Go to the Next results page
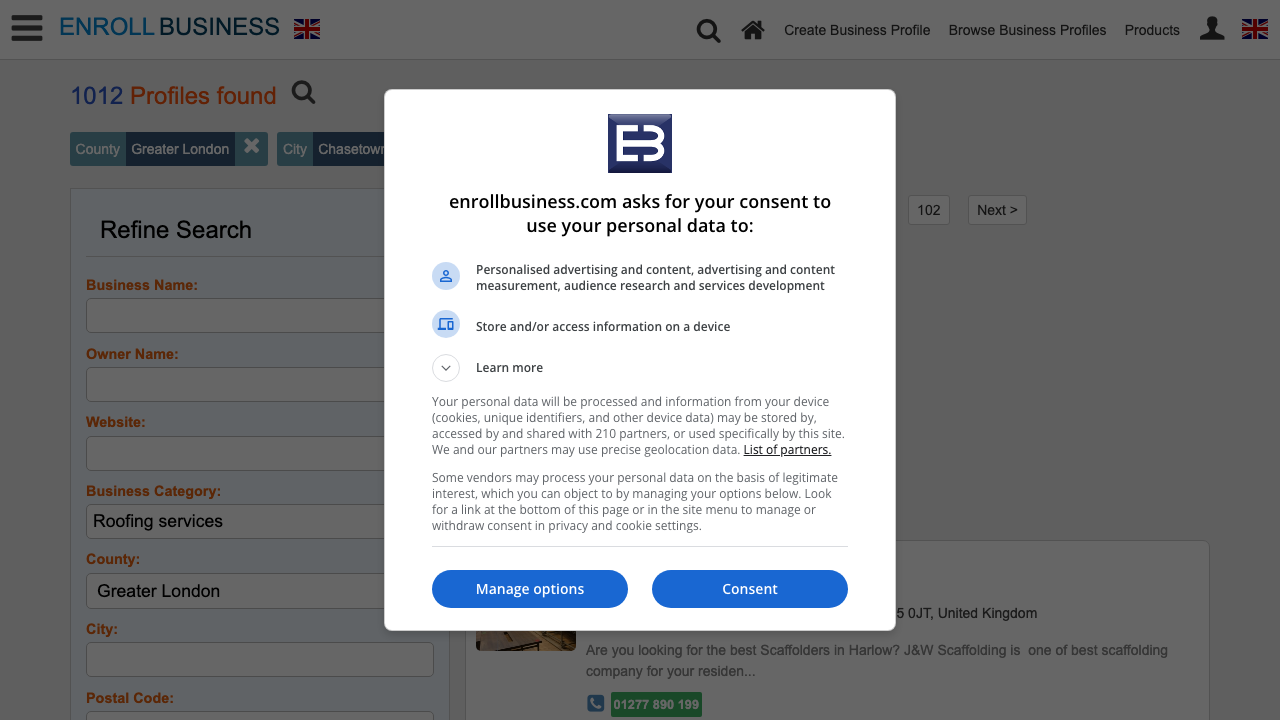The height and width of the screenshot is (720, 1280). (x=997, y=210)
